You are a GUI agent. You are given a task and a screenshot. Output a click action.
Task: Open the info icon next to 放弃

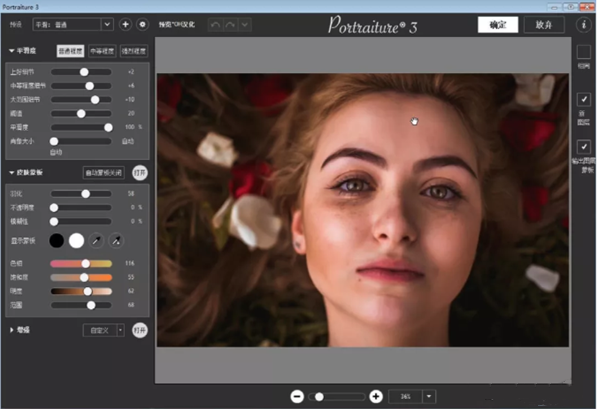click(584, 25)
